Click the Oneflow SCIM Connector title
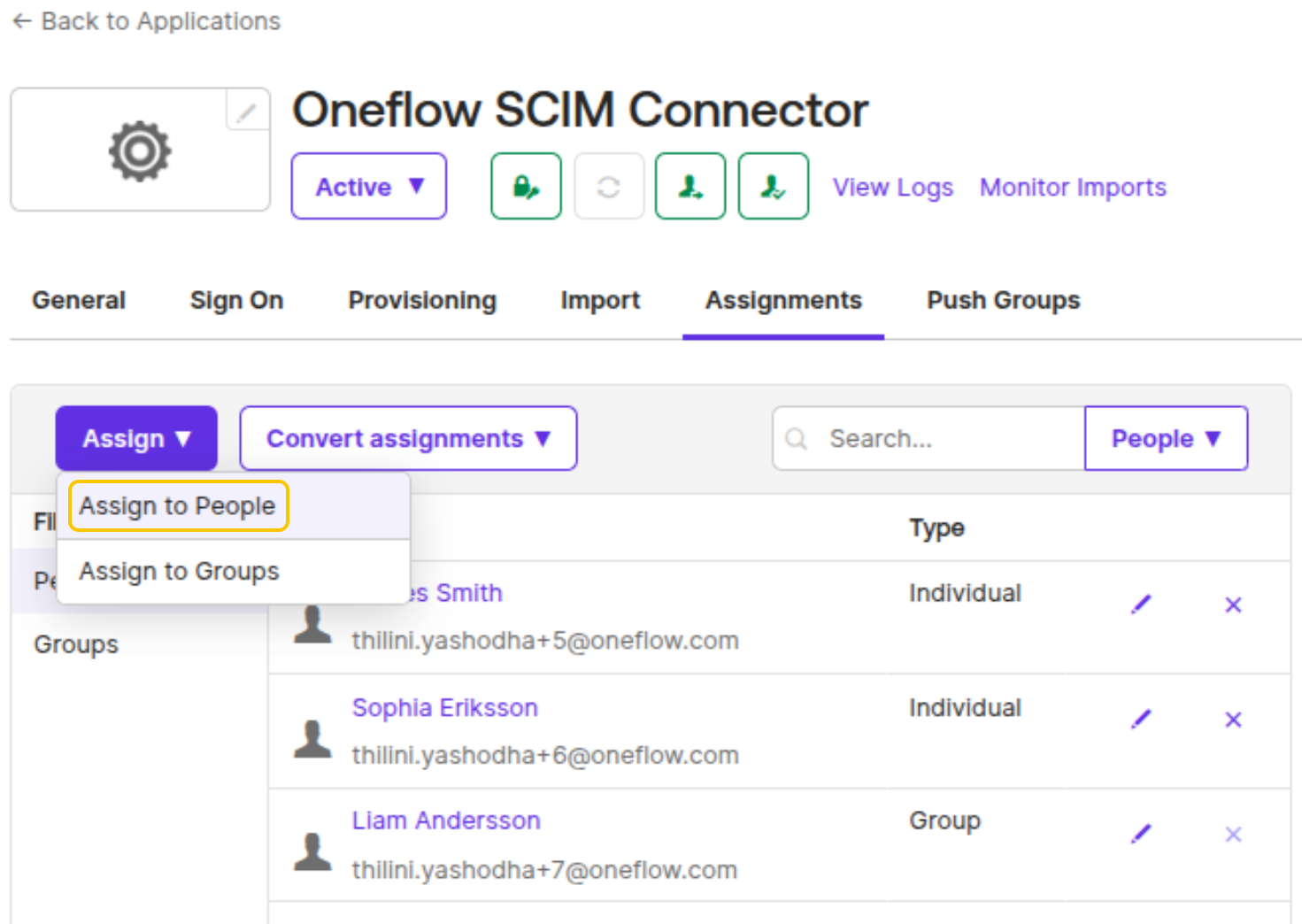This screenshot has width=1302, height=924. (x=580, y=111)
